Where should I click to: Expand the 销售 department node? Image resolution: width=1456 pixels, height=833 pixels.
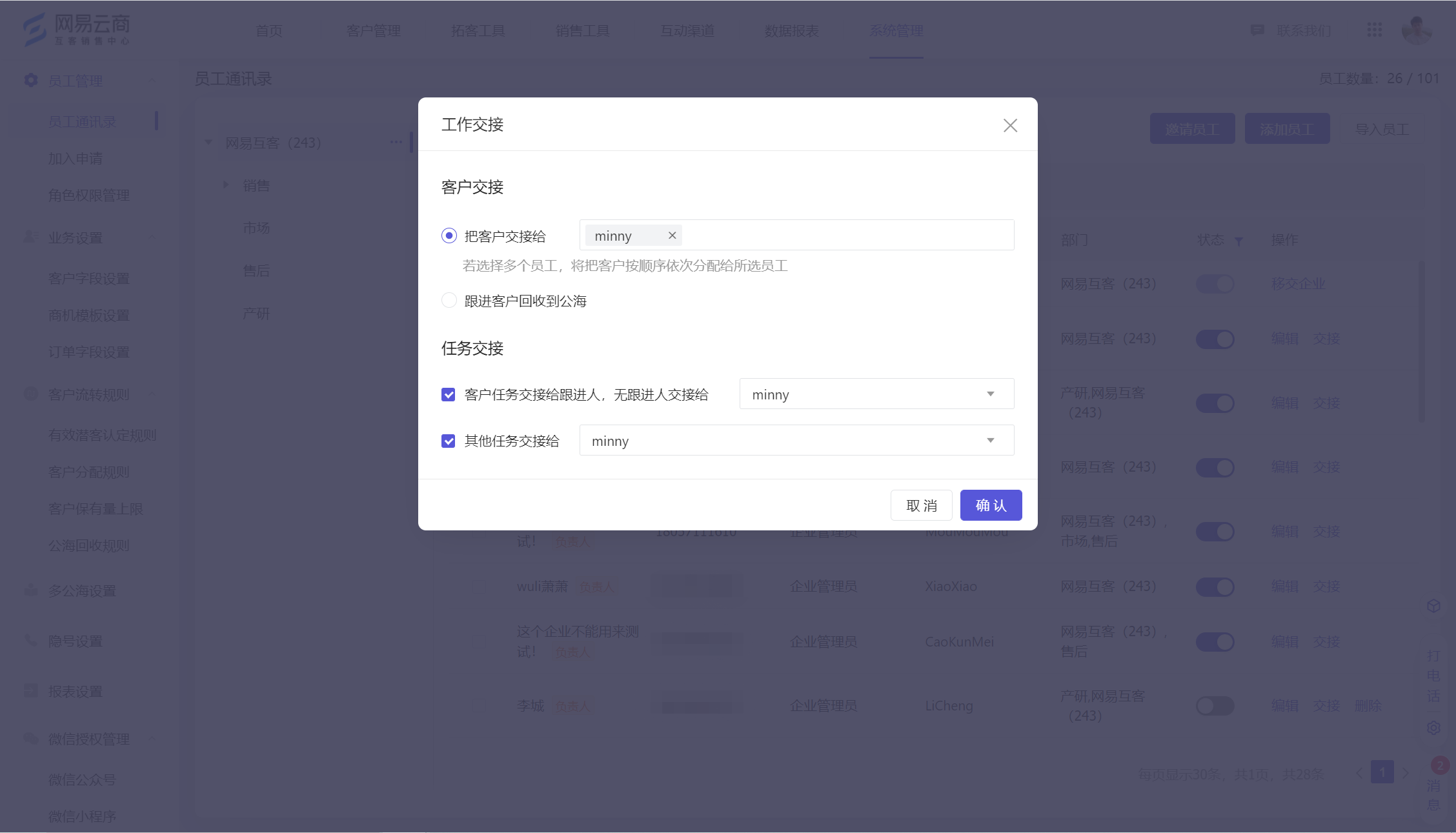click(226, 185)
